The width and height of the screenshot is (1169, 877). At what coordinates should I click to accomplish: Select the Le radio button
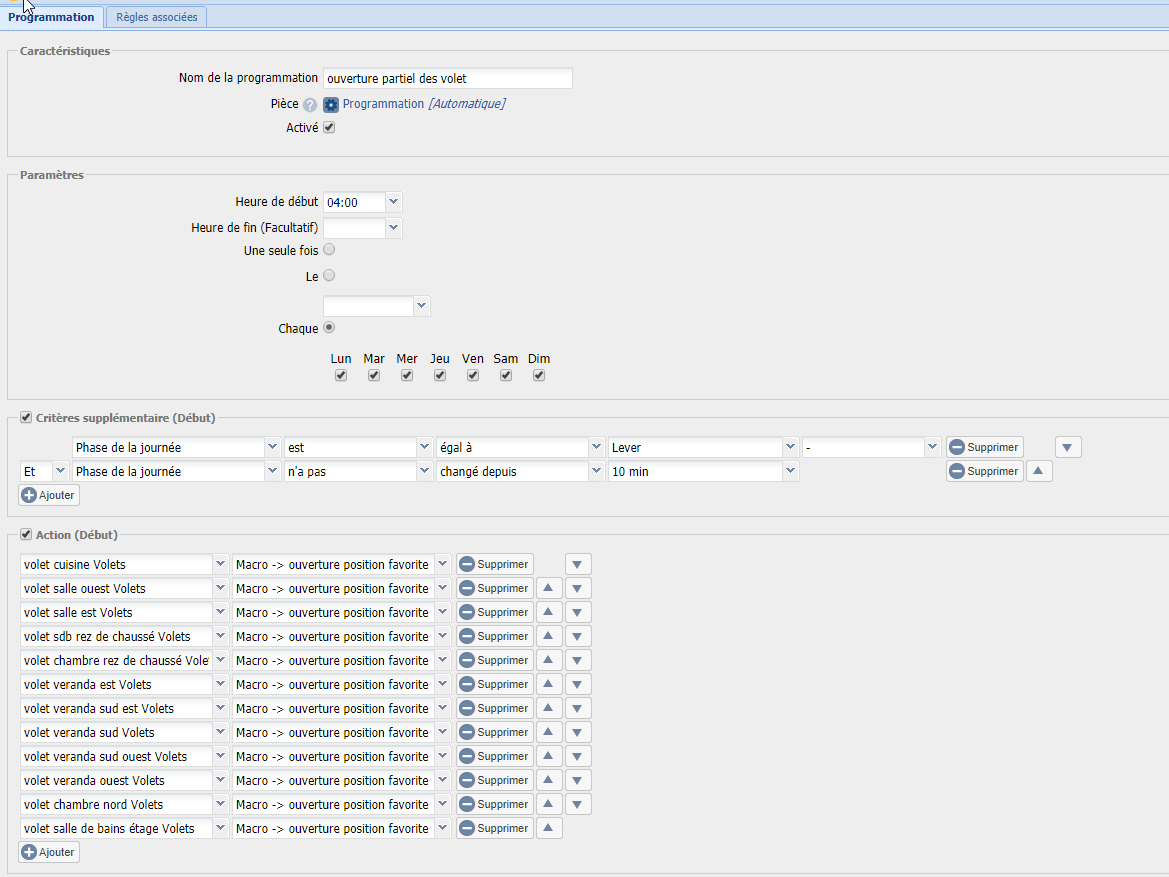point(329,276)
